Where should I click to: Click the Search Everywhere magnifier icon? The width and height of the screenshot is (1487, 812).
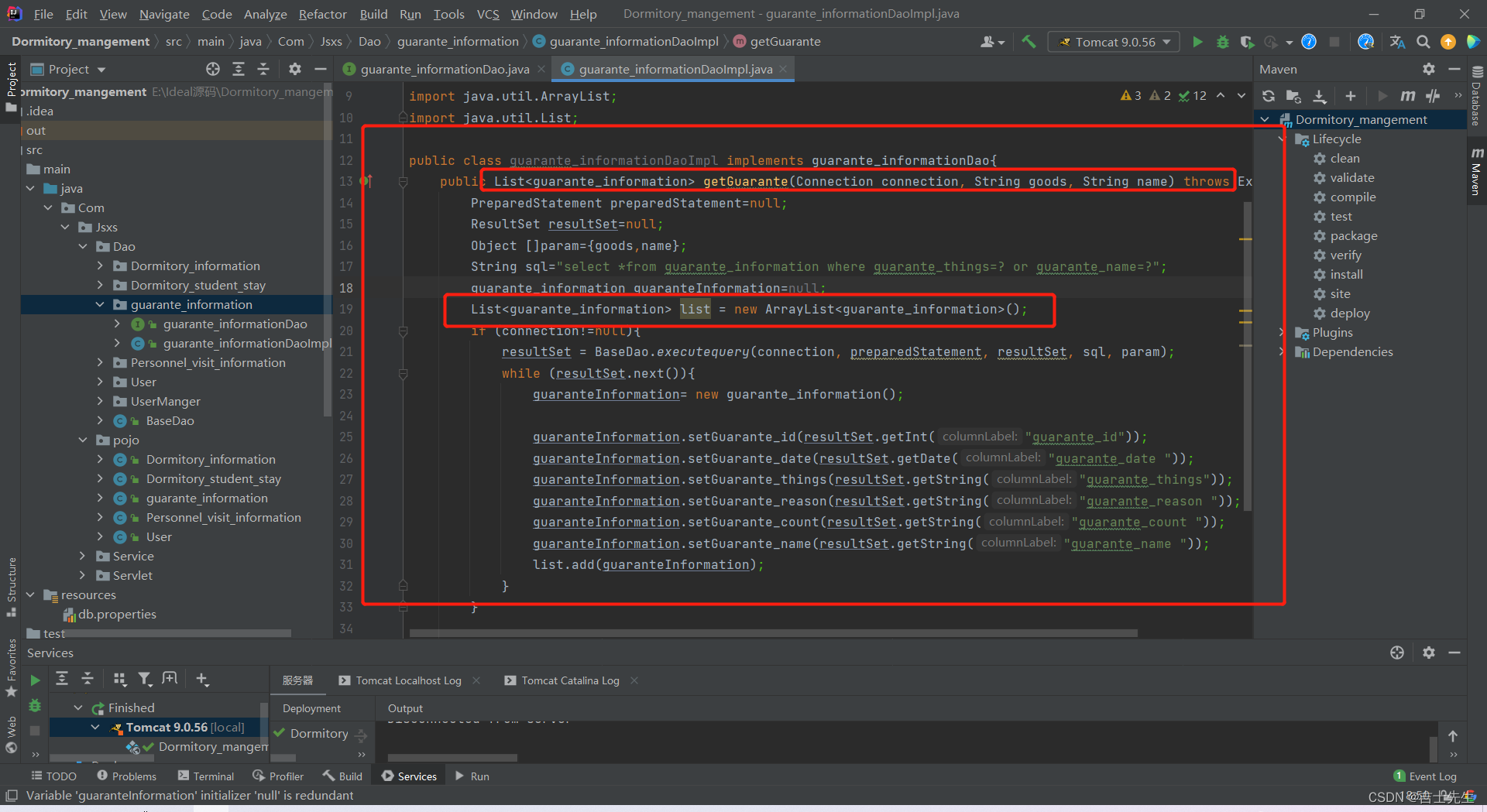[1423, 42]
